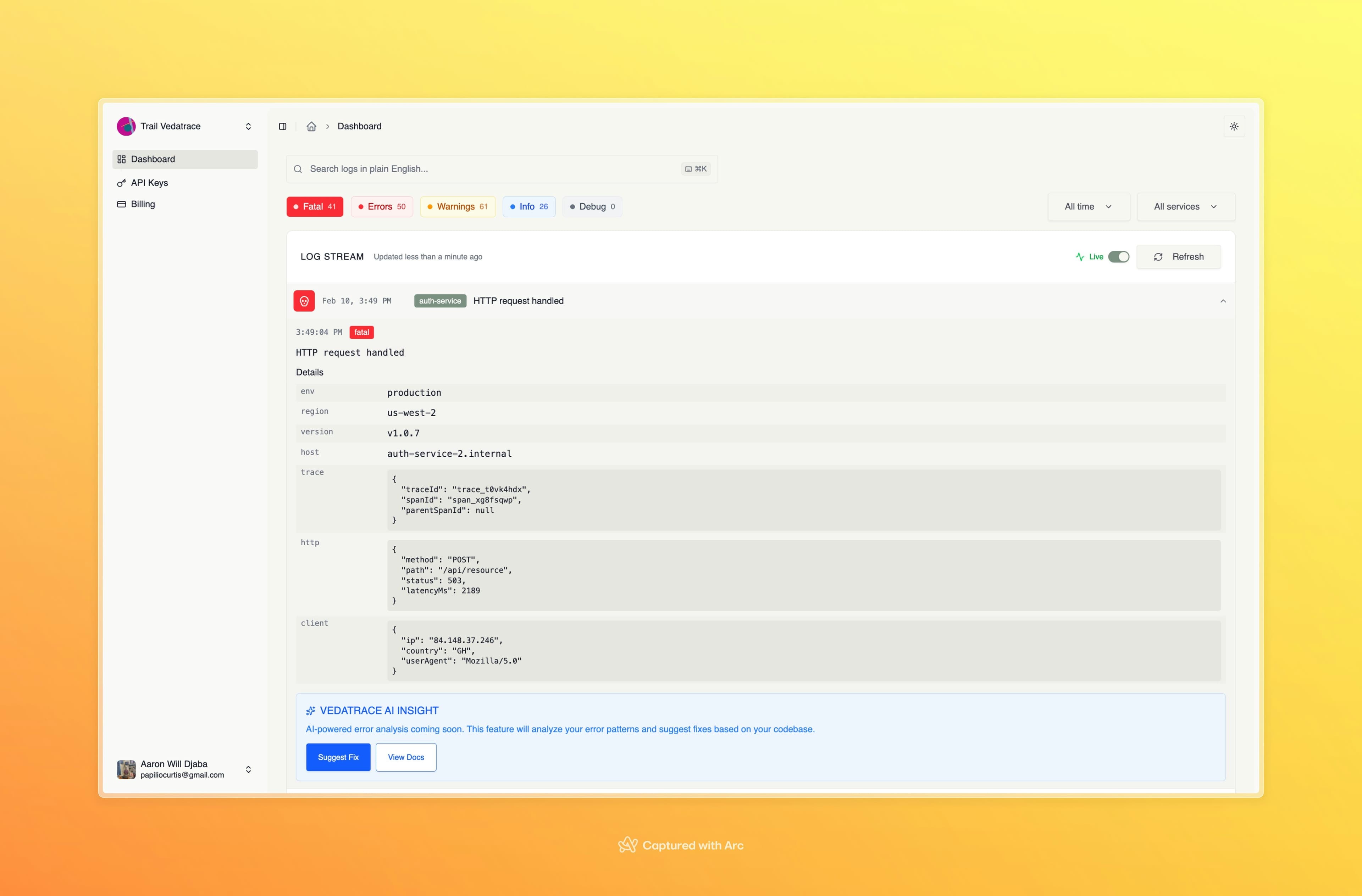Click the Billing credit card icon
Image resolution: width=1362 pixels, height=896 pixels.
point(121,204)
